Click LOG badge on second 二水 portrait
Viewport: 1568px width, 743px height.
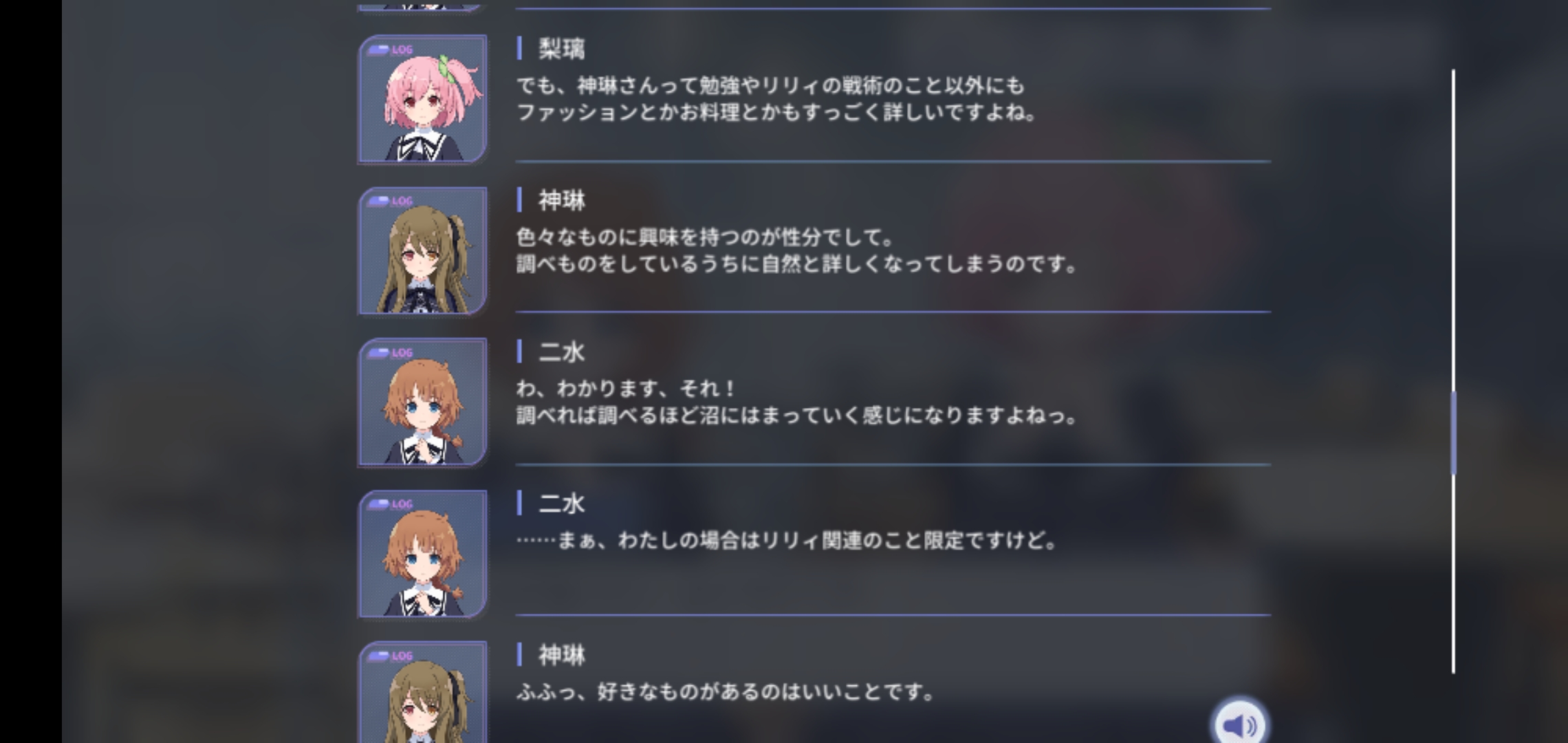coord(390,504)
